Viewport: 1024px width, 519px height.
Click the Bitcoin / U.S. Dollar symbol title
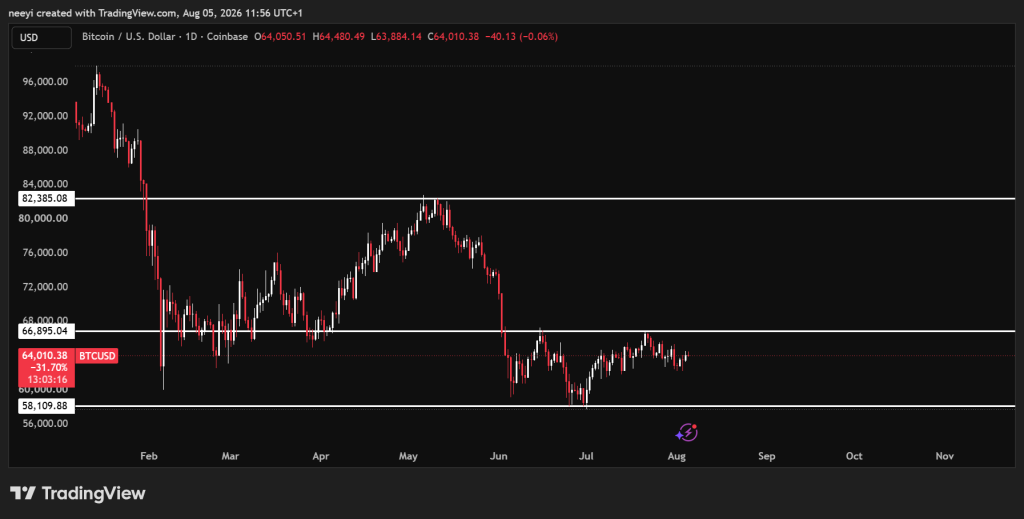click(129, 37)
